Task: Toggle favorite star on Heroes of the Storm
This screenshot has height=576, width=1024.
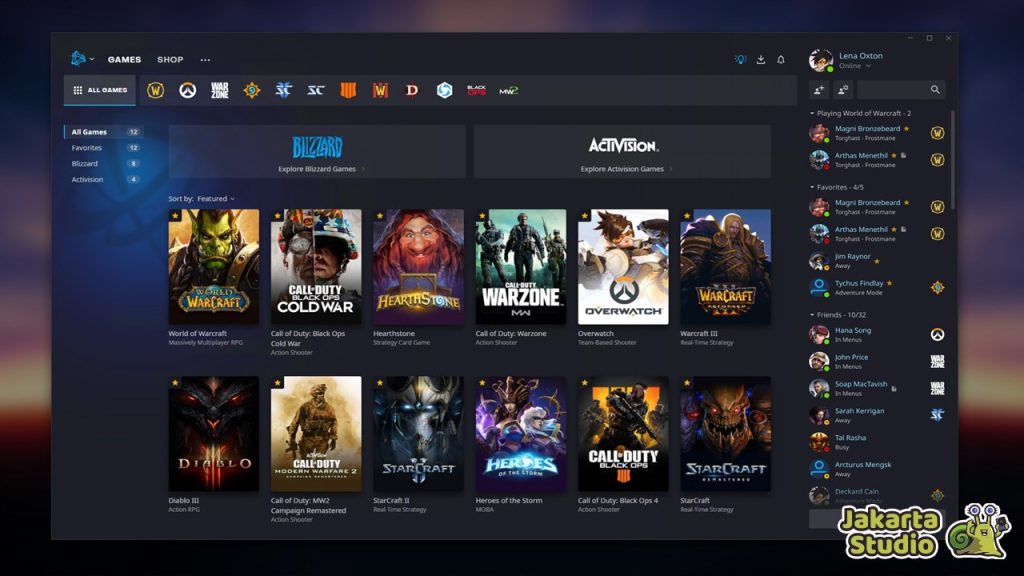Action: 482,383
